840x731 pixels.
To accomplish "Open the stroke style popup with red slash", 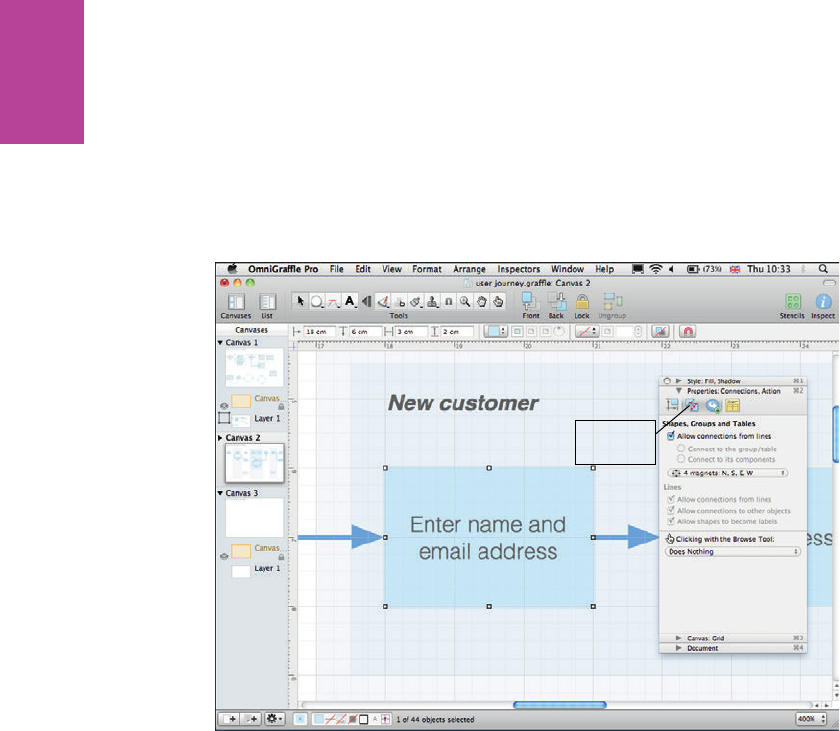I will (587, 331).
